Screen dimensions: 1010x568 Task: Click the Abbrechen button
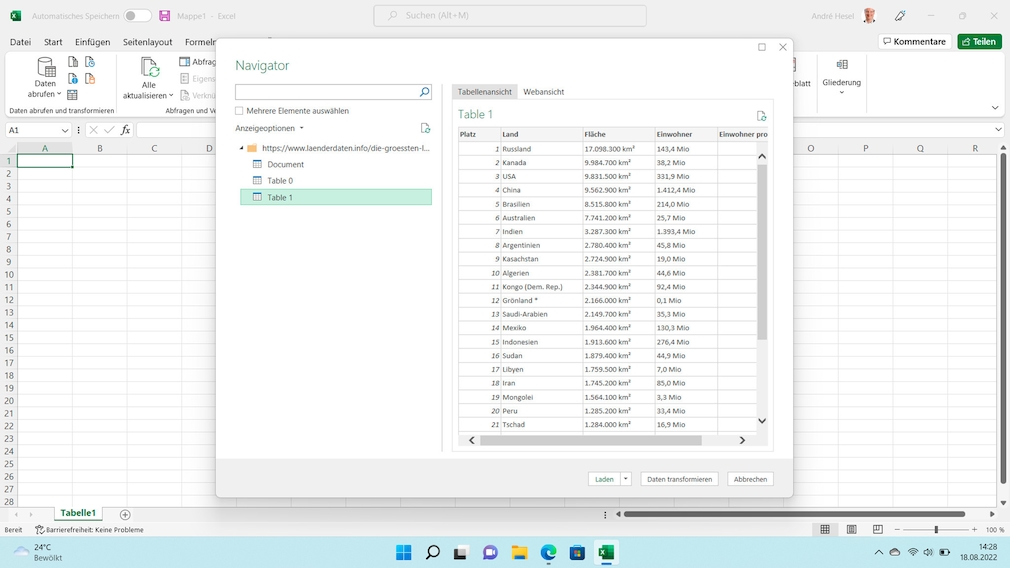750,479
